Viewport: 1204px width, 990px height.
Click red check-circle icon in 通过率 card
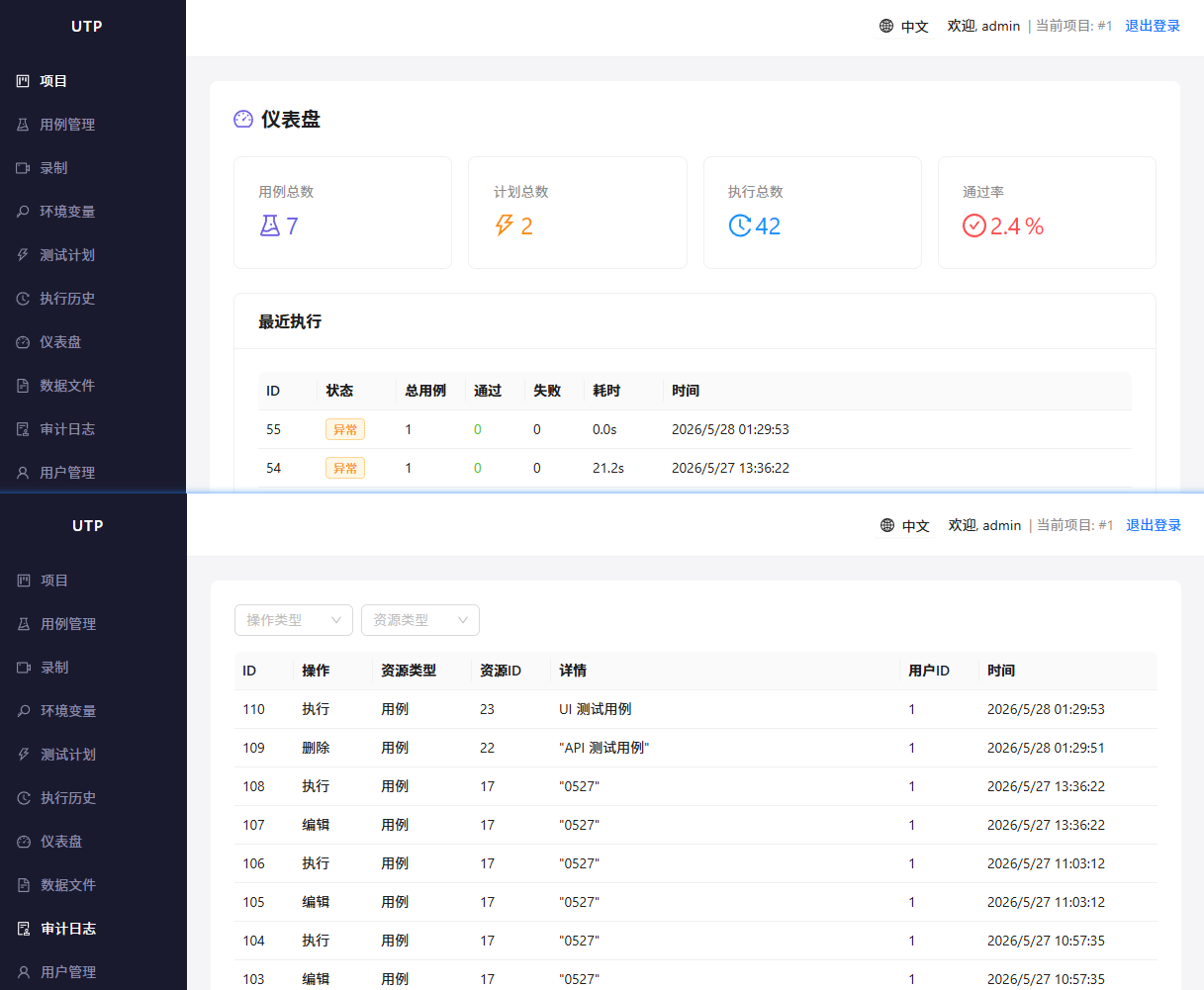(974, 226)
